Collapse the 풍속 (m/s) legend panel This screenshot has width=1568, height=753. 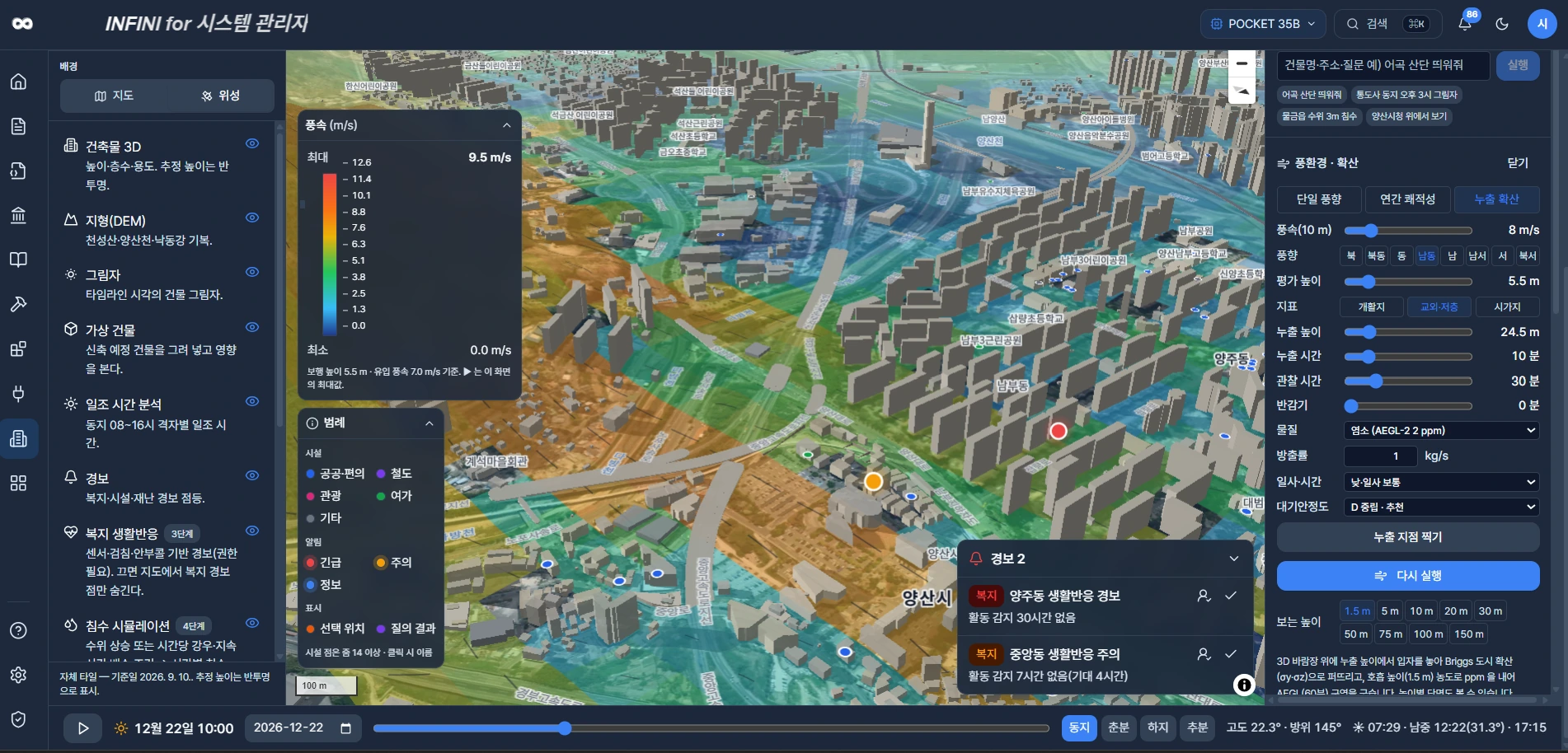tap(506, 125)
